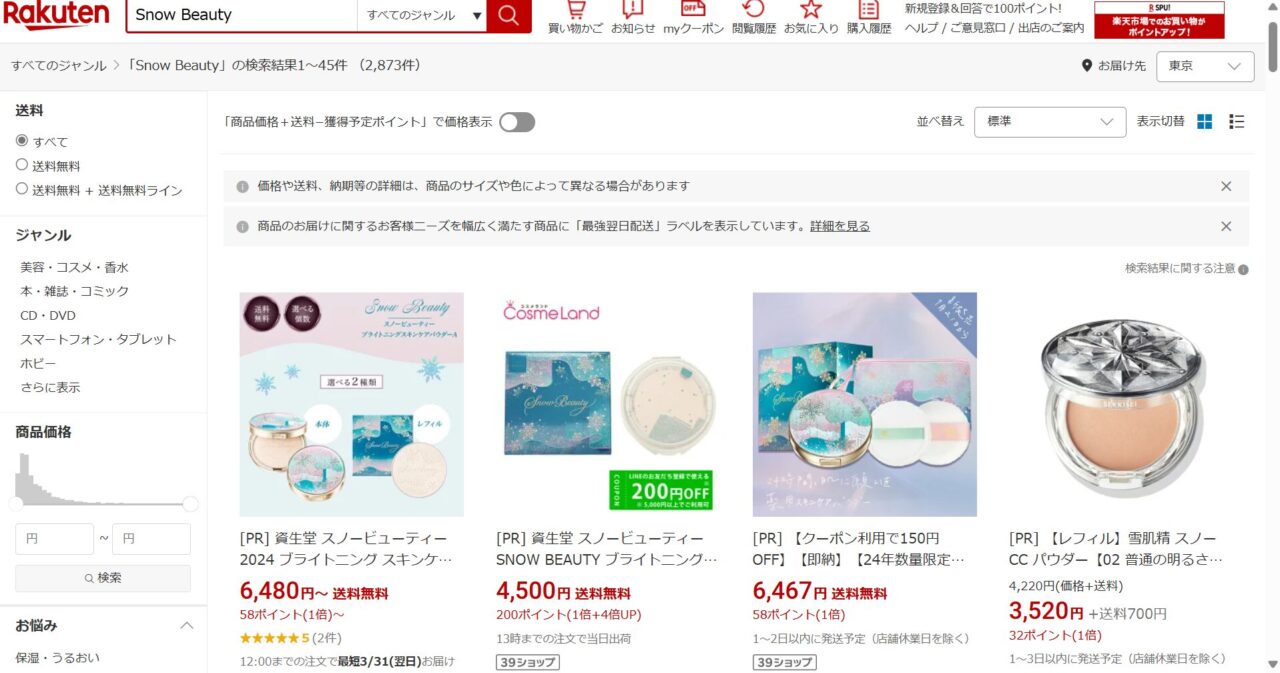The height and width of the screenshot is (673, 1280).
Task: Open the お気に入り star favorites icon
Action: click(x=811, y=17)
